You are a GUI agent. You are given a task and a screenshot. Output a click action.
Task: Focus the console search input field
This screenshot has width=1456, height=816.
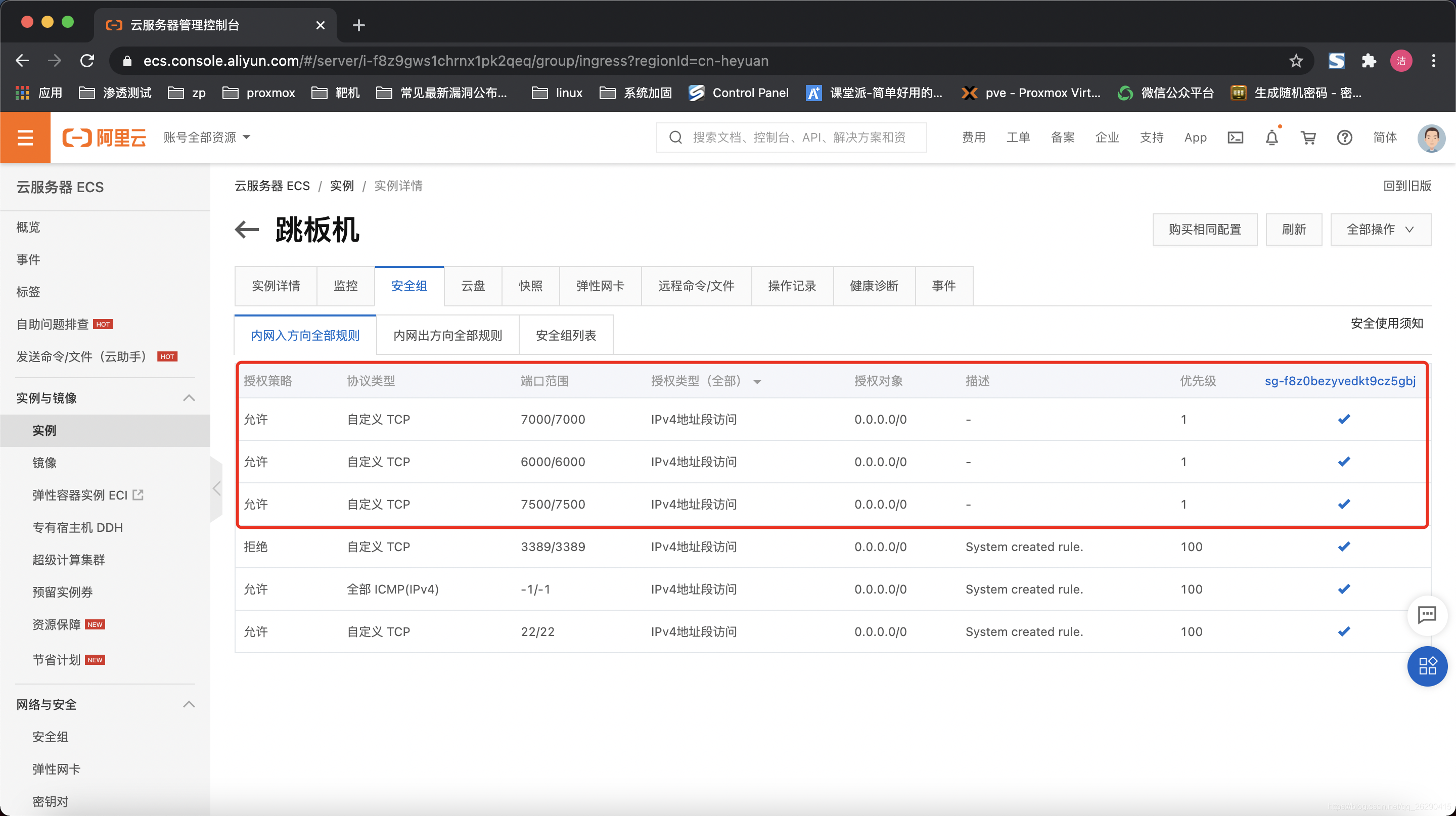point(791,138)
